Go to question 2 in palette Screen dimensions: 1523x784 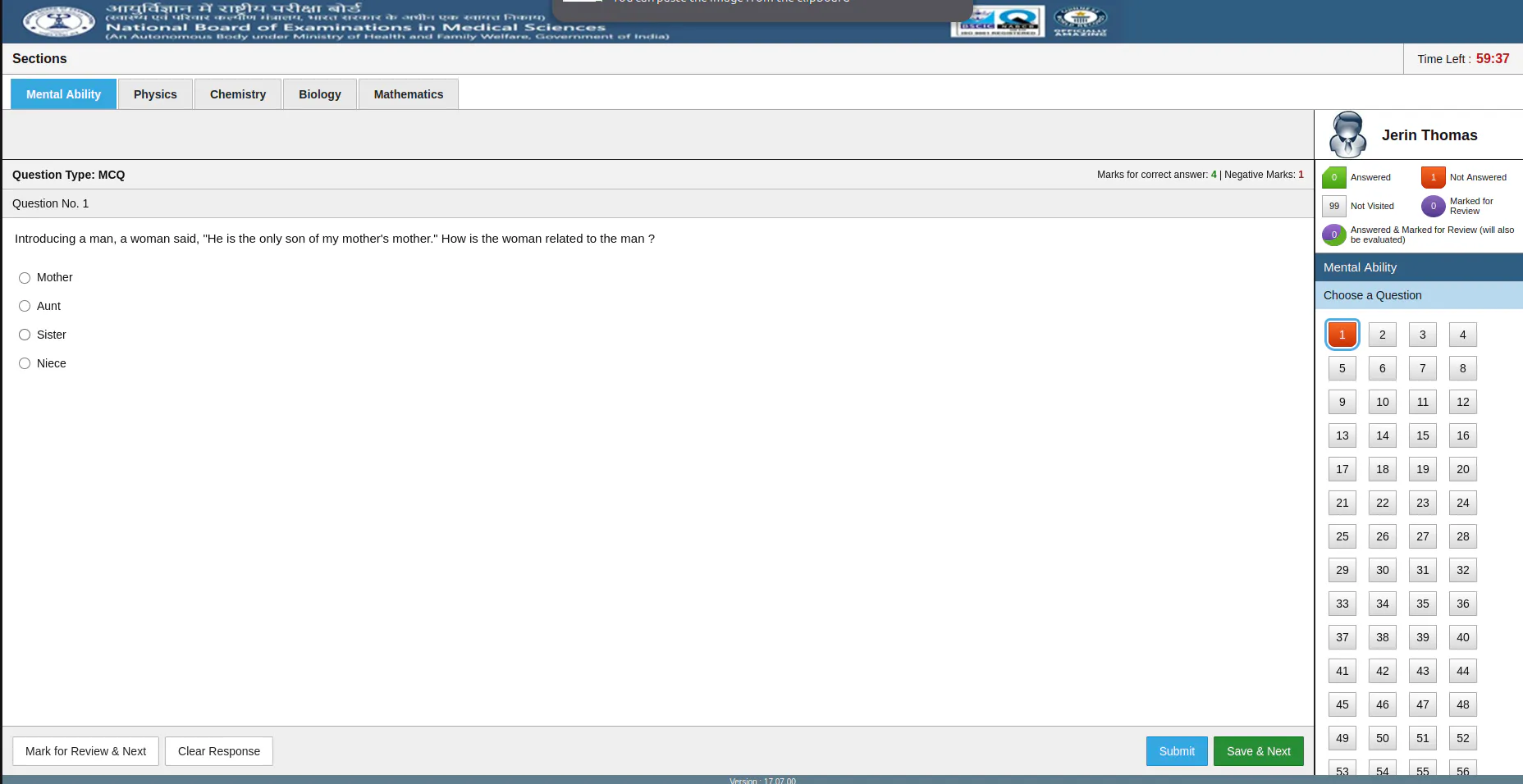point(1383,335)
